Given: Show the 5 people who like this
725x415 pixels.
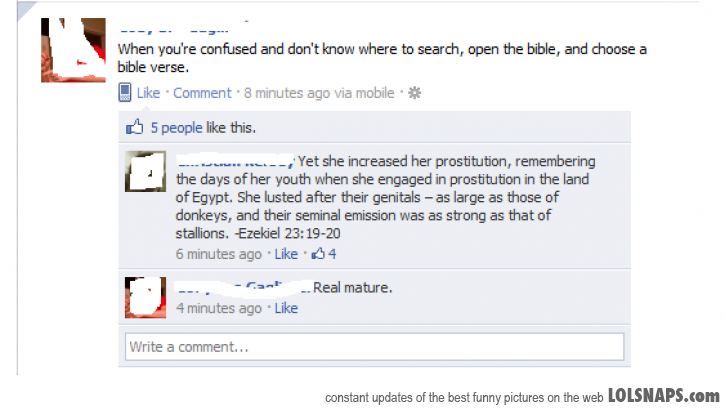Looking at the screenshot, I should click(x=176, y=128).
